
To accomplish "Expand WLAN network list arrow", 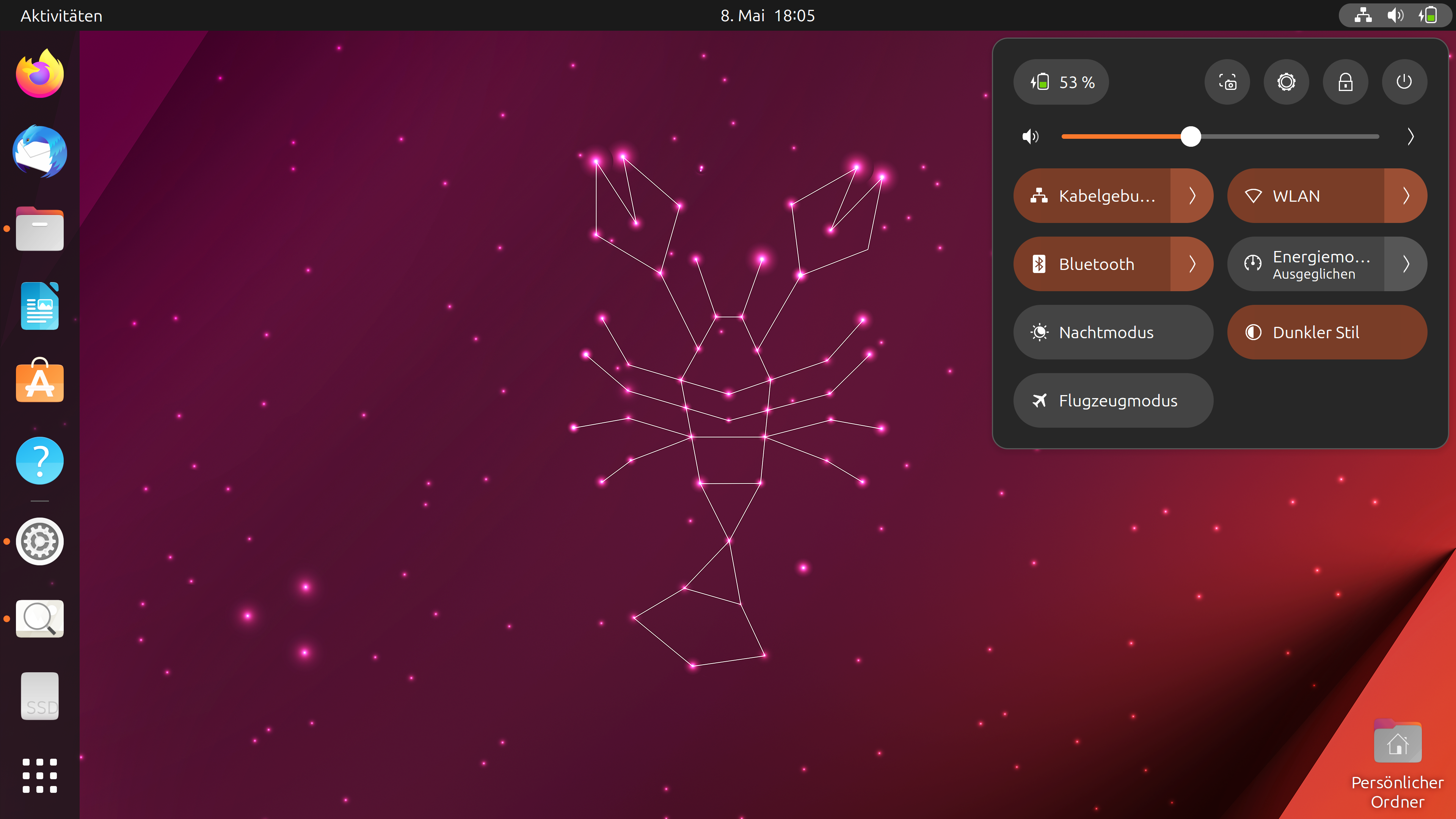I will click(x=1405, y=196).
